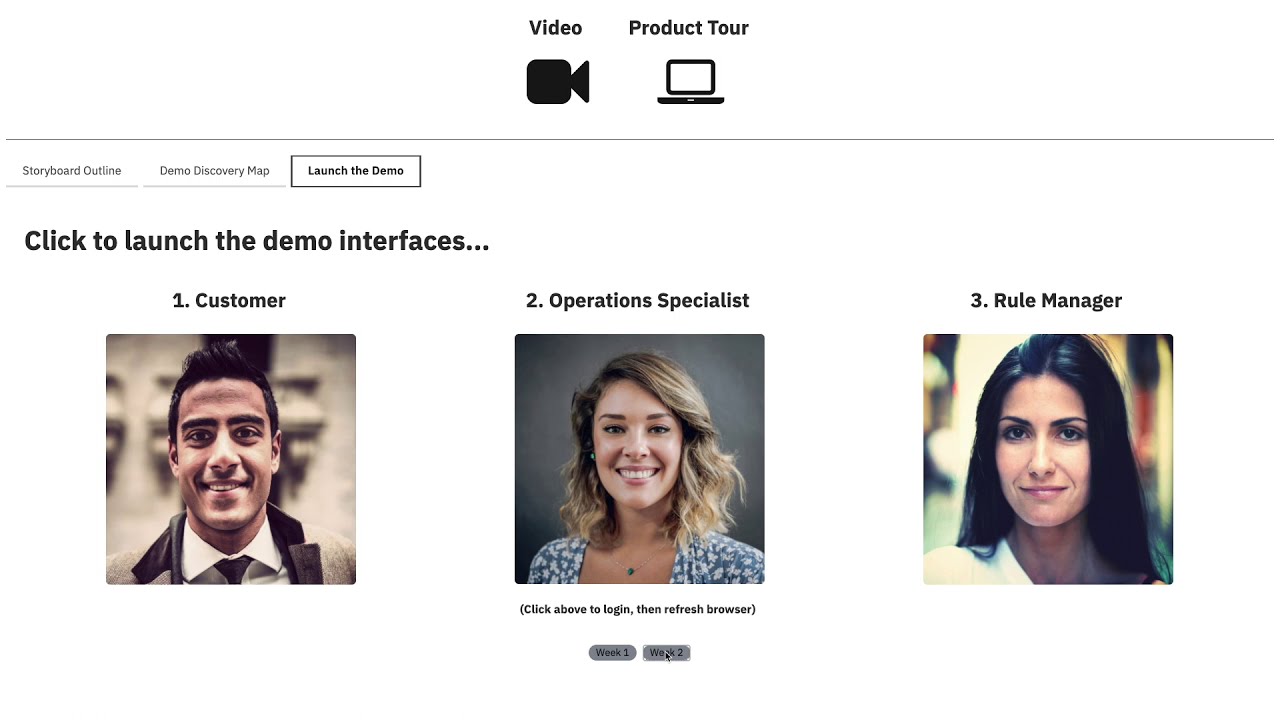Switch to the Storyboard Outline tab

click(x=72, y=171)
